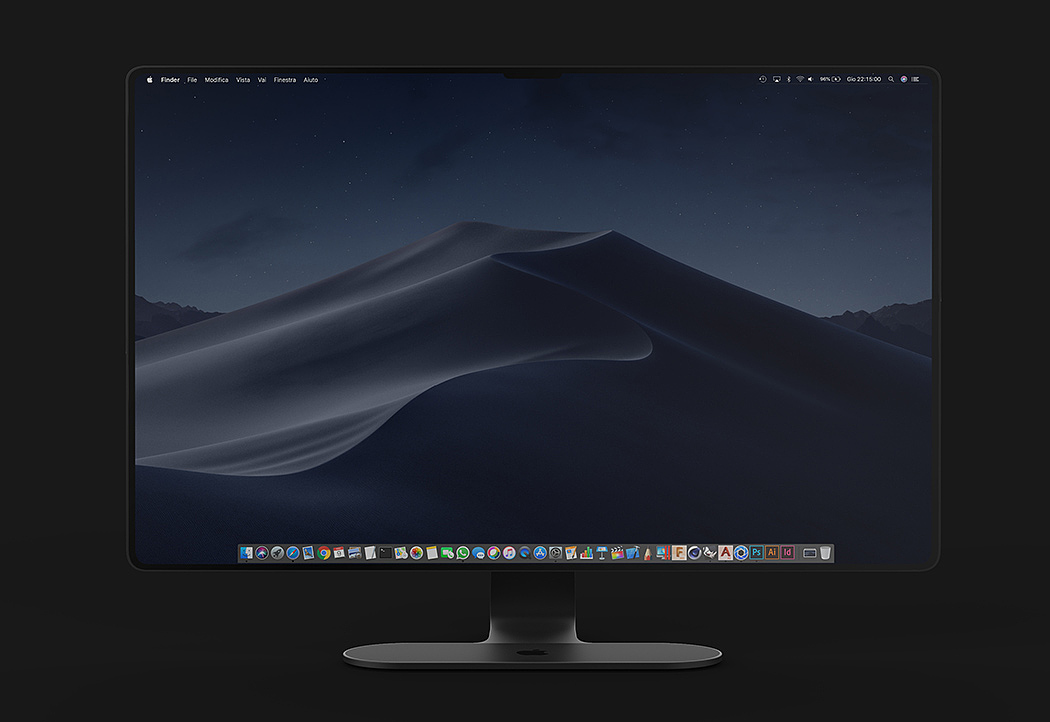Image resolution: width=1050 pixels, height=722 pixels.
Task: Open the Trash in the dock
Action: click(x=825, y=553)
